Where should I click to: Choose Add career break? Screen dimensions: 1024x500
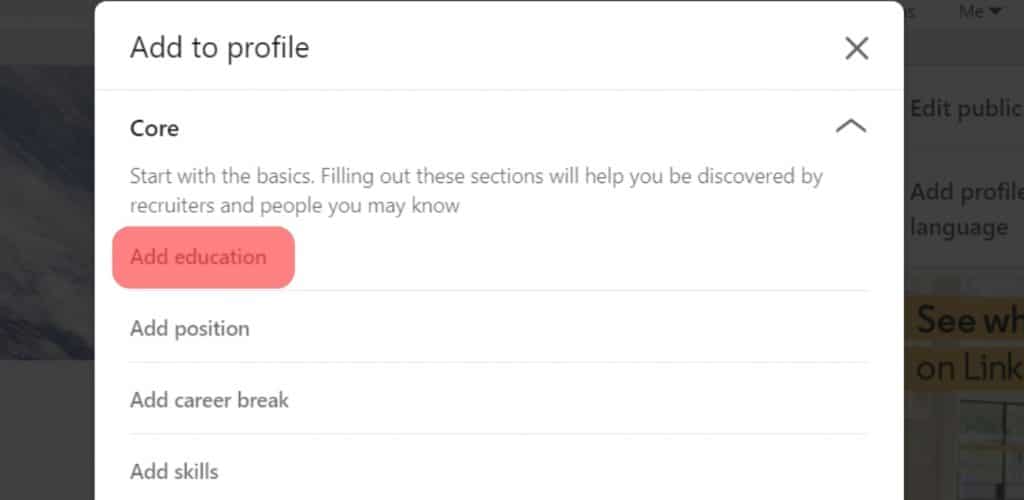209,400
